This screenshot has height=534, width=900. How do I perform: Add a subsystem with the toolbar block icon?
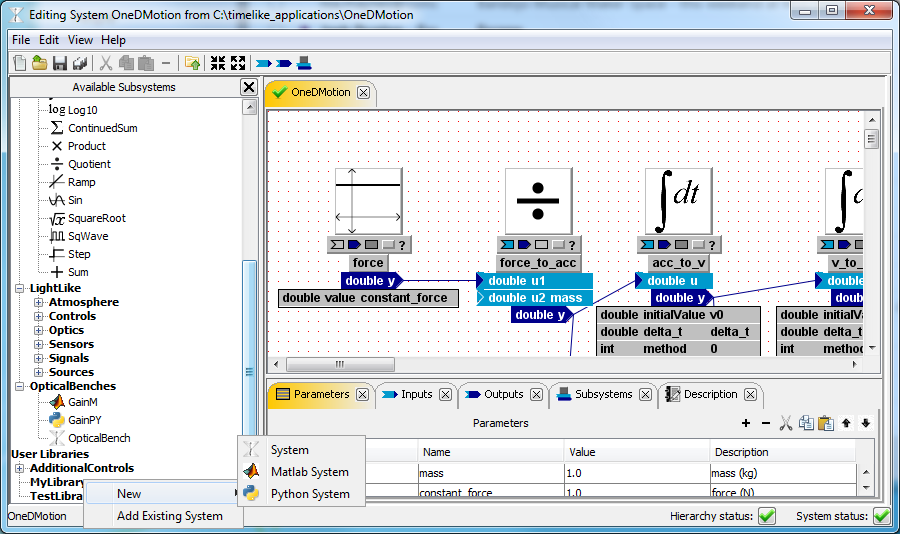click(304, 63)
